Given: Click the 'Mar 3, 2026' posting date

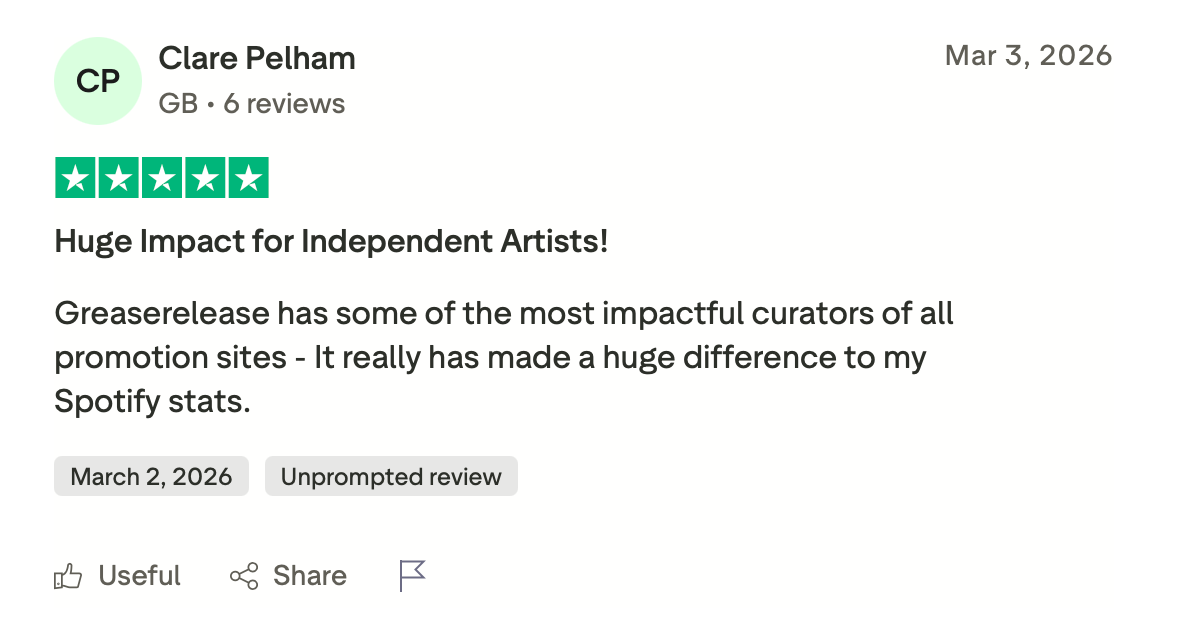Looking at the screenshot, I should pyautogui.click(x=1028, y=55).
